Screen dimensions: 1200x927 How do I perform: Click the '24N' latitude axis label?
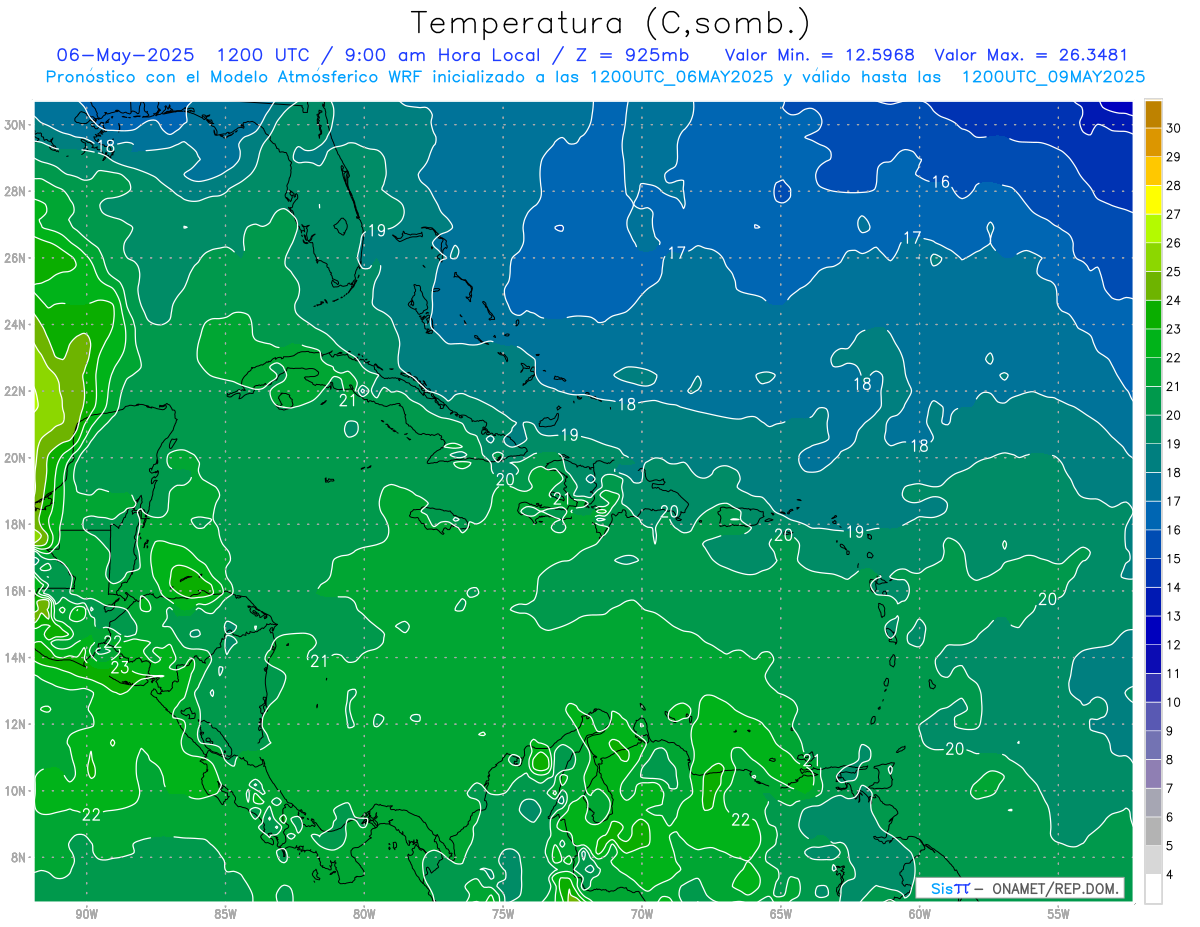pyautogui.click(x=15, y=324)
